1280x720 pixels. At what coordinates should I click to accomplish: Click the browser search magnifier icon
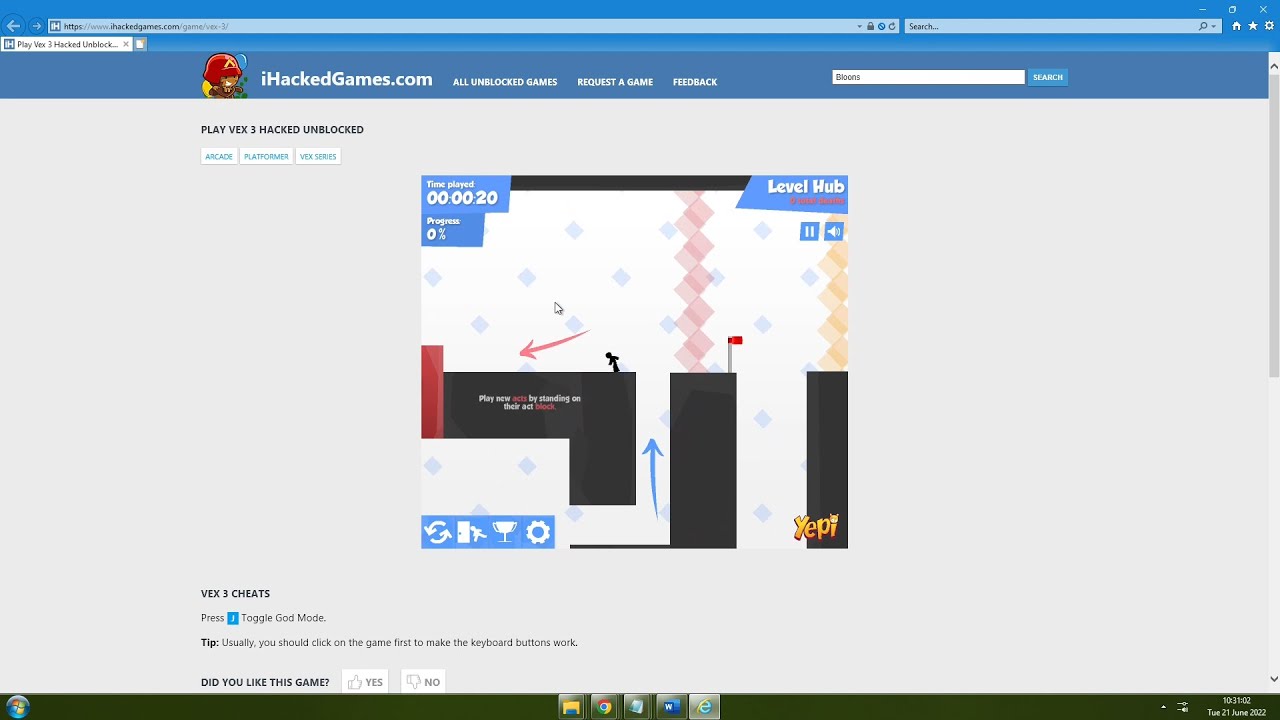pyautogui.click(x=1203, y=26)
